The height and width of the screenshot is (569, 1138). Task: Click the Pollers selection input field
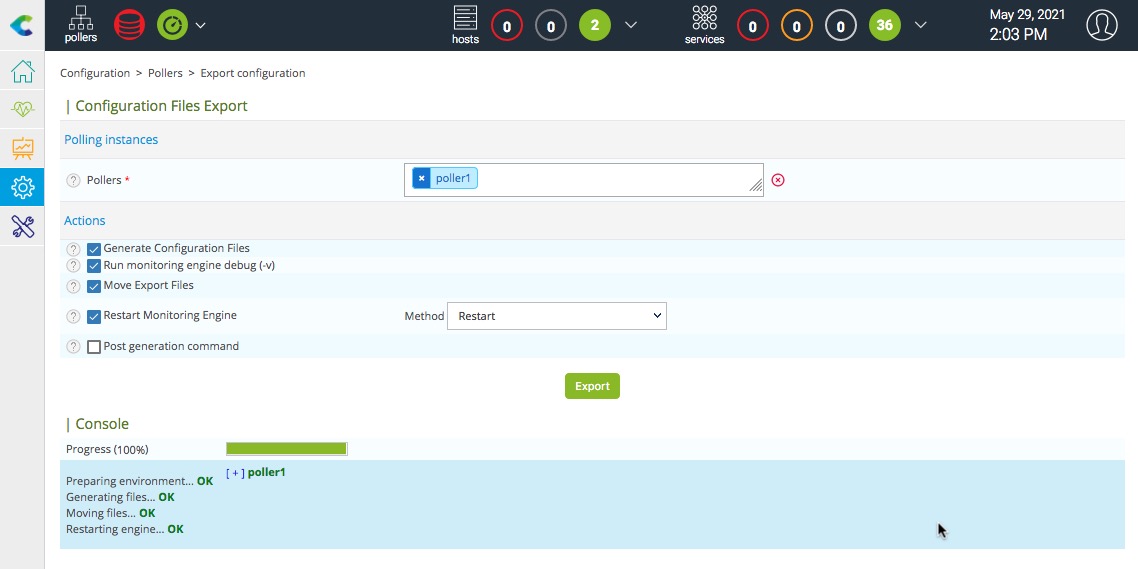pos(610,180)
